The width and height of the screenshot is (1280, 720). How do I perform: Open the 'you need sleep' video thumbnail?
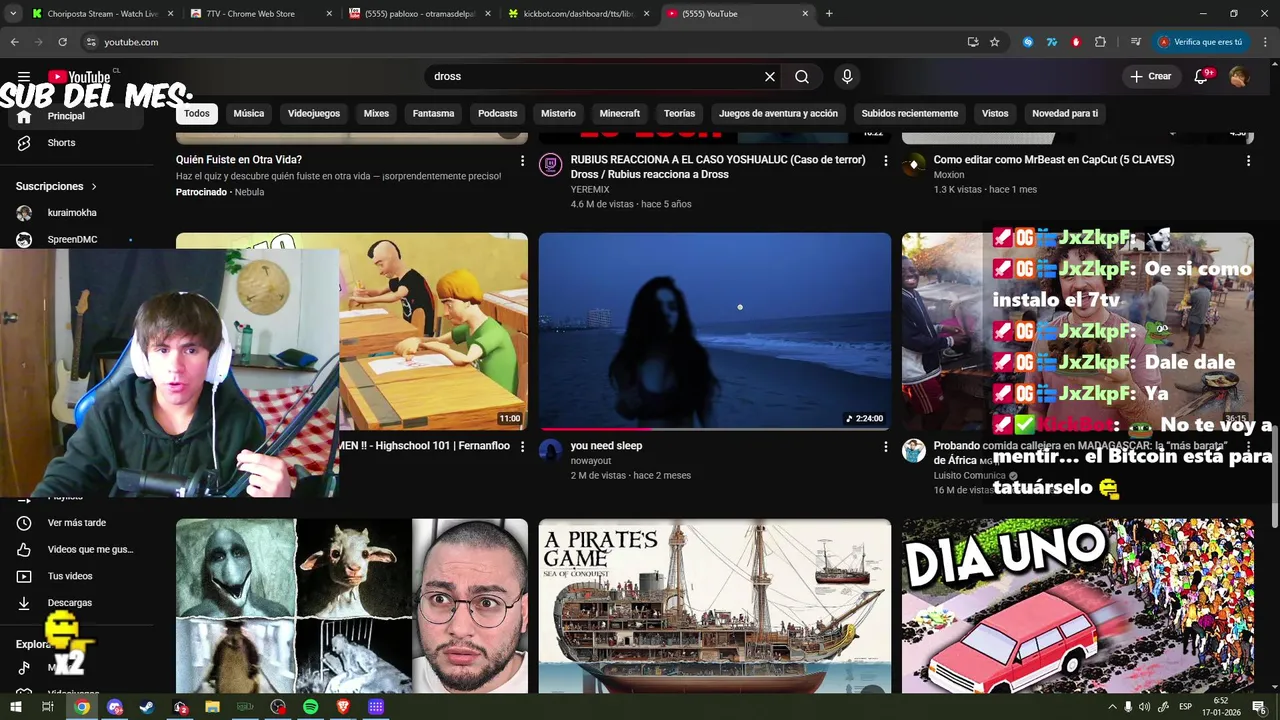click(714, 331)
